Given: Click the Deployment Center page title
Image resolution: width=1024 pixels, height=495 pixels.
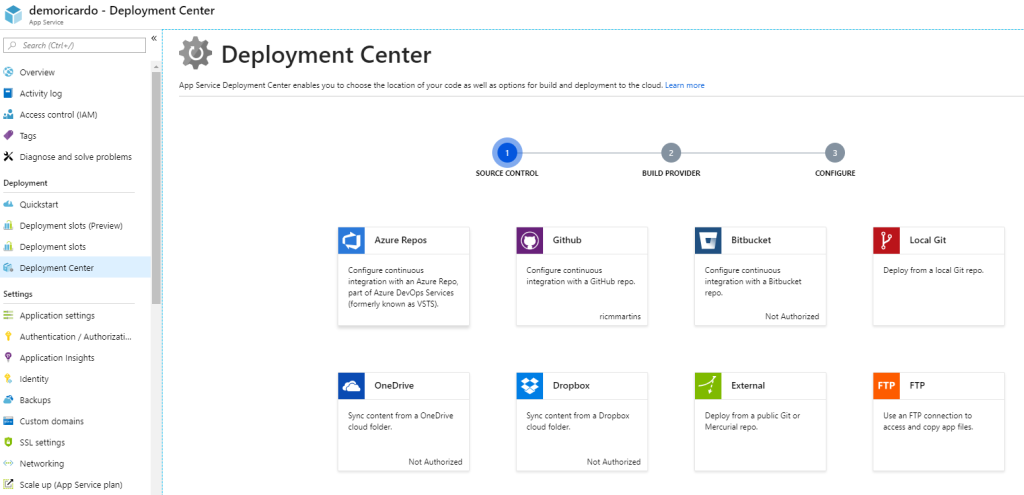Looking at the screenshot, I should coord(326,55).
